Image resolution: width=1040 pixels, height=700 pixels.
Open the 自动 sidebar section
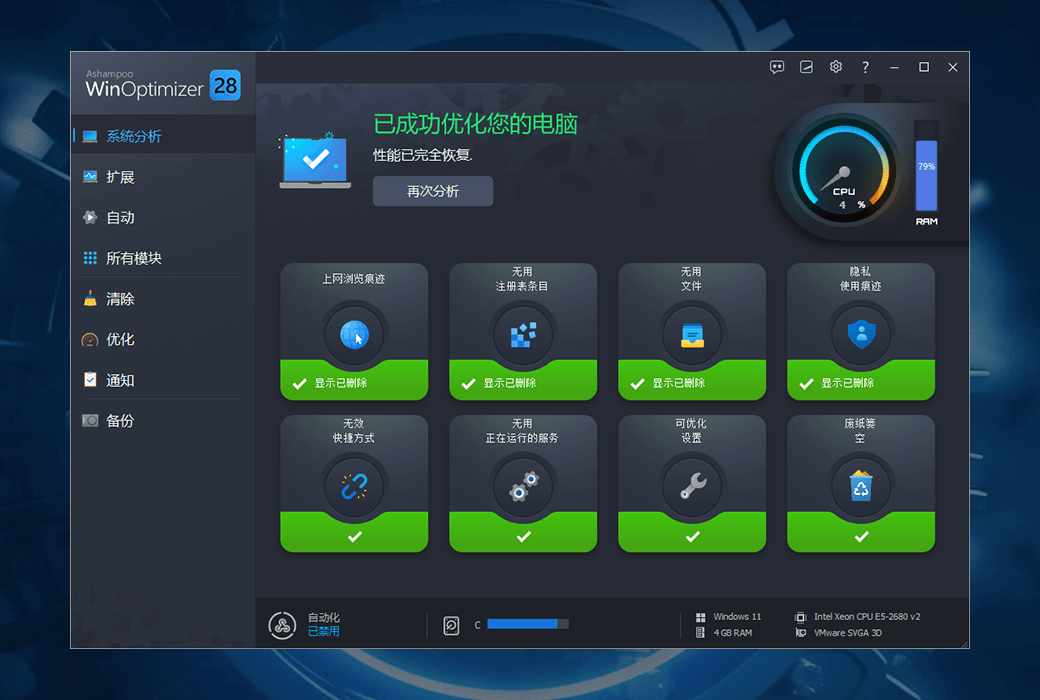[163, 218]
